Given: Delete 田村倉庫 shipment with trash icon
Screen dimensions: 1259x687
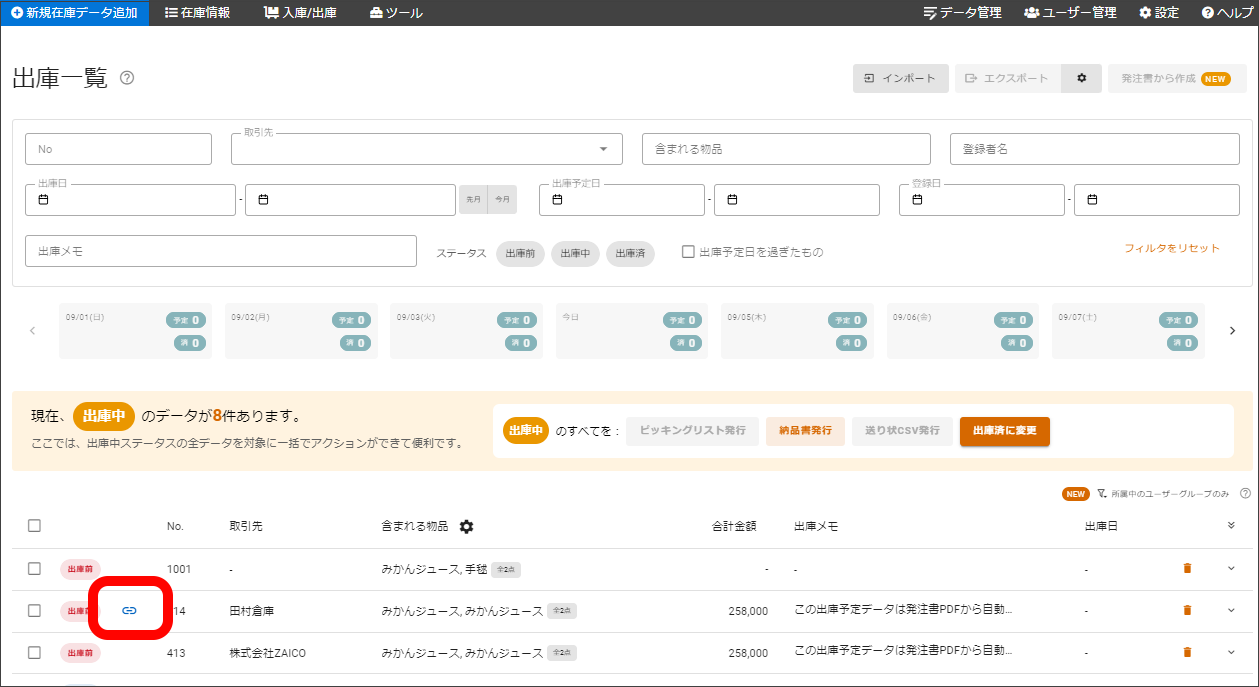Looking at the screenshot, I should 1187,610.
